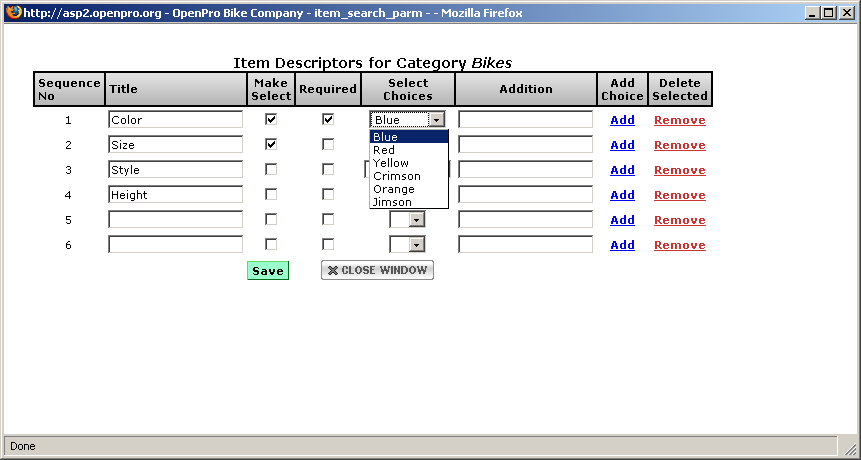This screenshot has height=460, width=861.
Task: Enable Make Select checkbox for Style row
Action: point(271,169)
